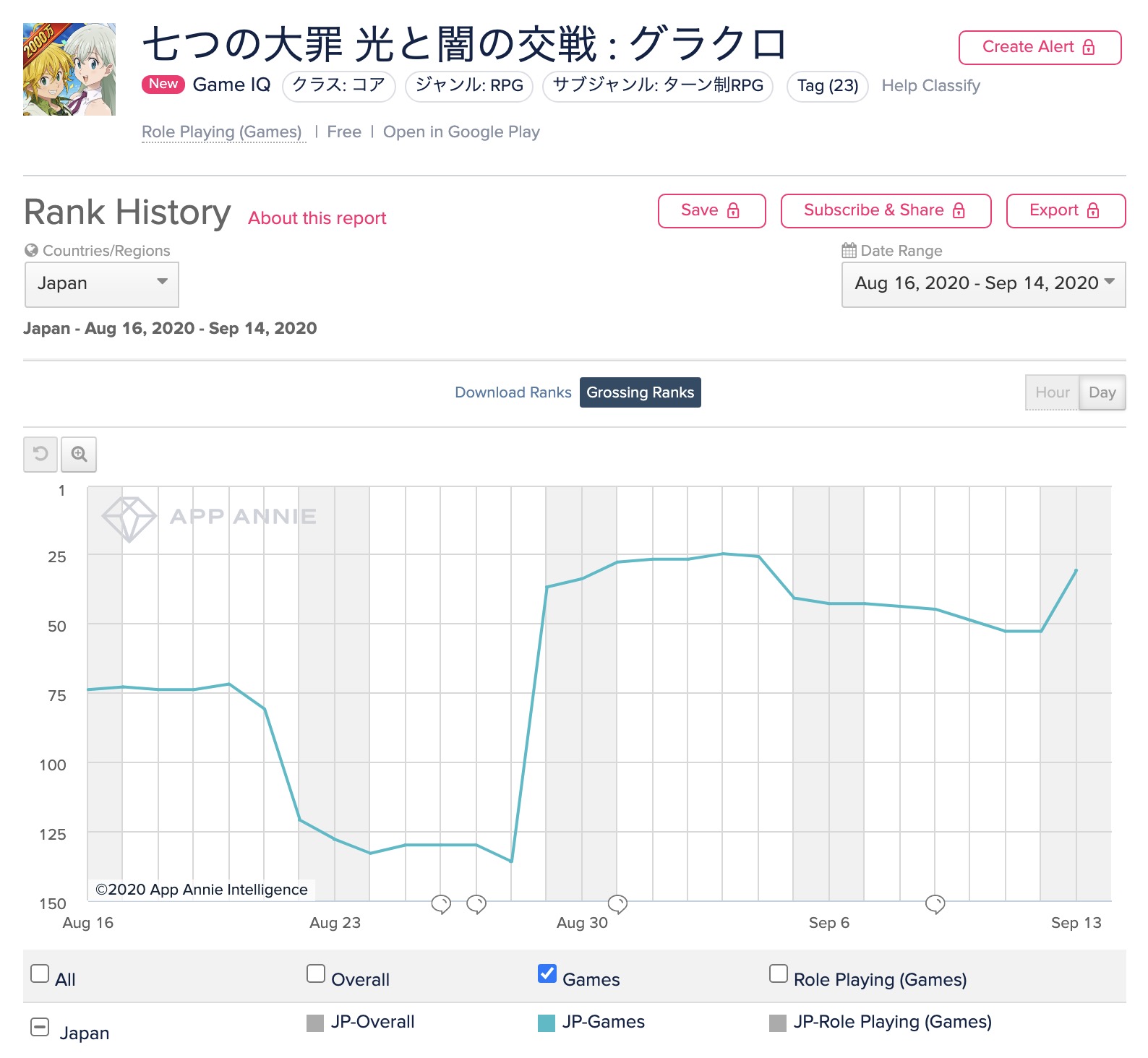Open the date range dropdown
Image resolution: width=1148 pixels, height=1058 pixels.
pos(984,284)
